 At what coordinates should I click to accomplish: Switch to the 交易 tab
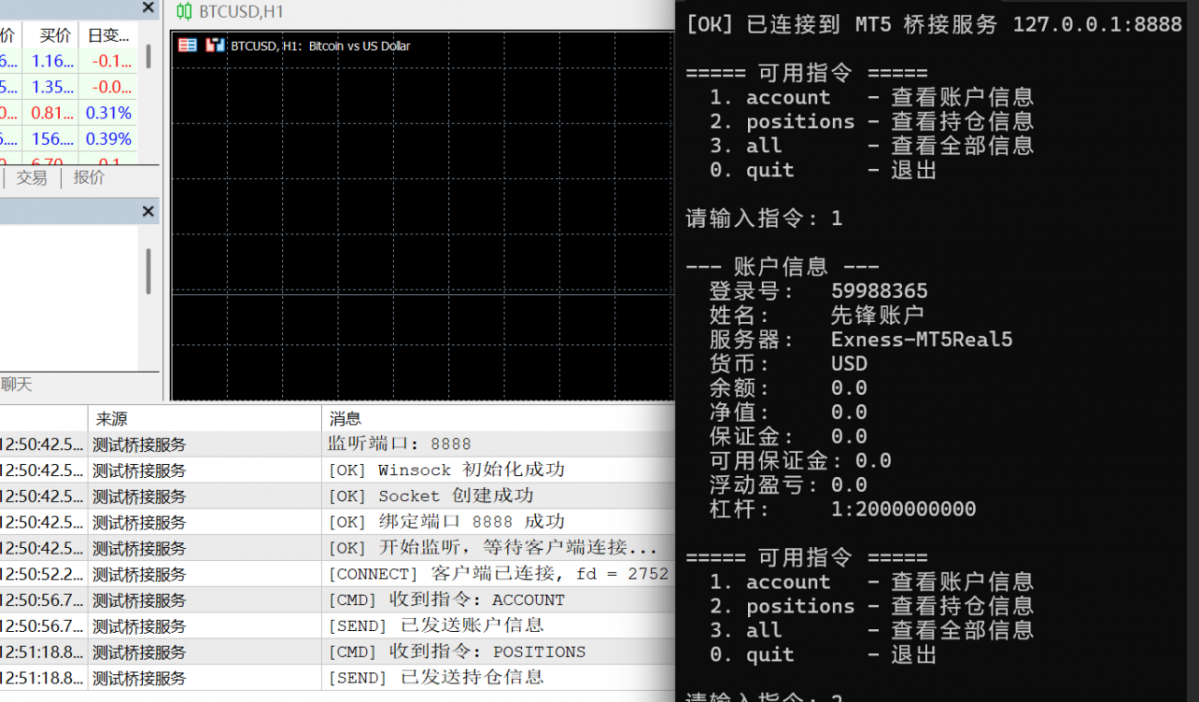coord(31,177)
